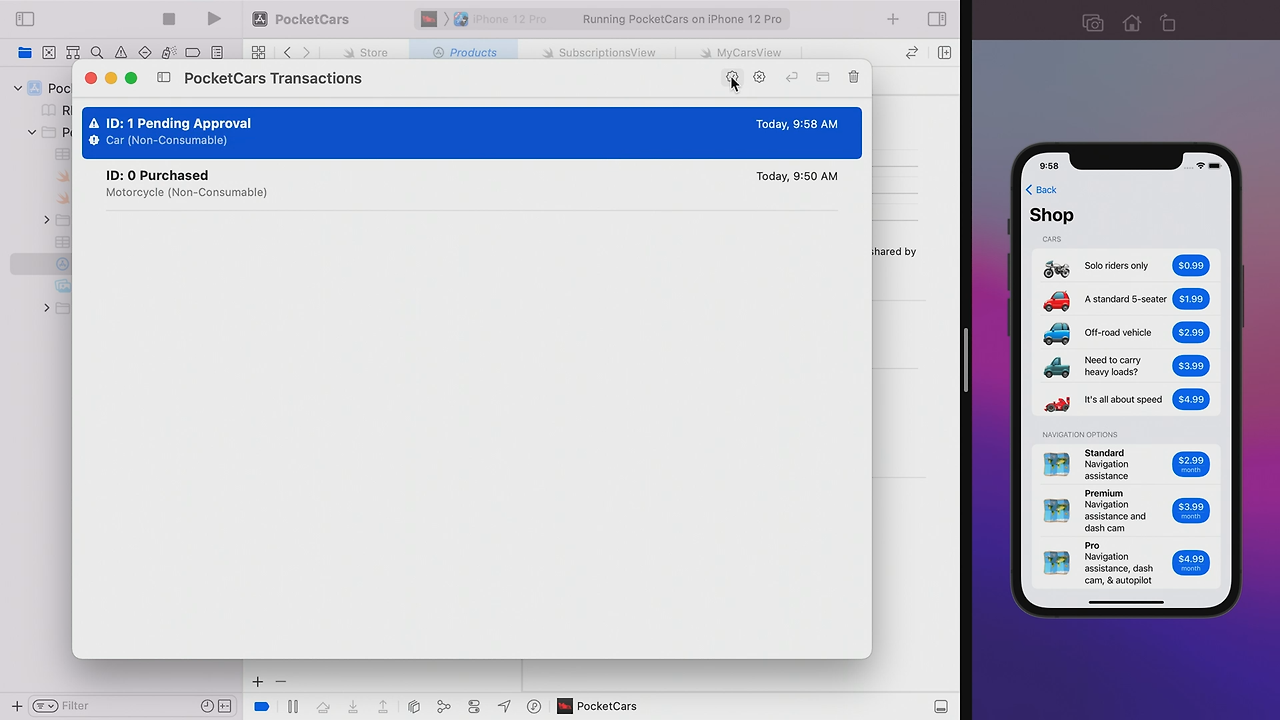
Task: Click the Xcode Run play button
Action: (x=214, y=19)
